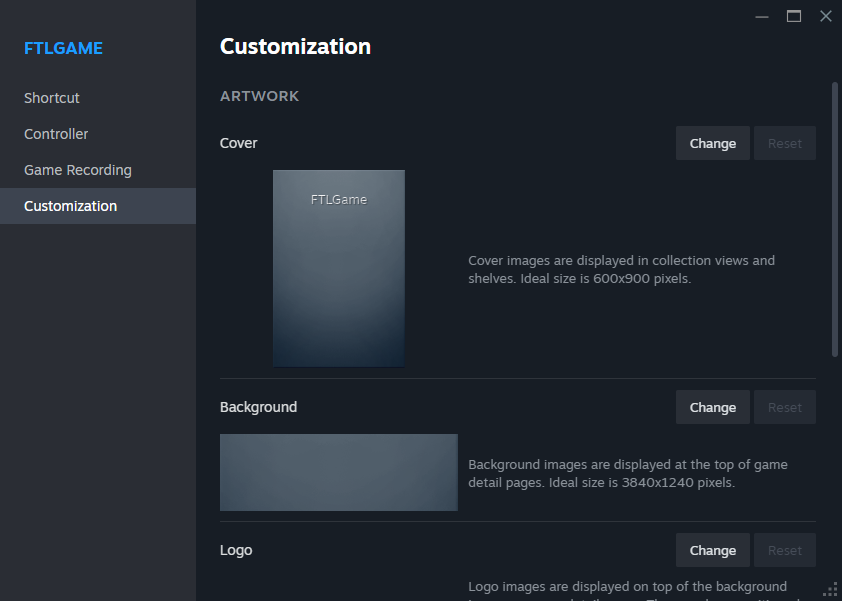The image size is (842, 601).
Task: Minimize the properties window
Action: pyautogui.click(x=762, y=16)
